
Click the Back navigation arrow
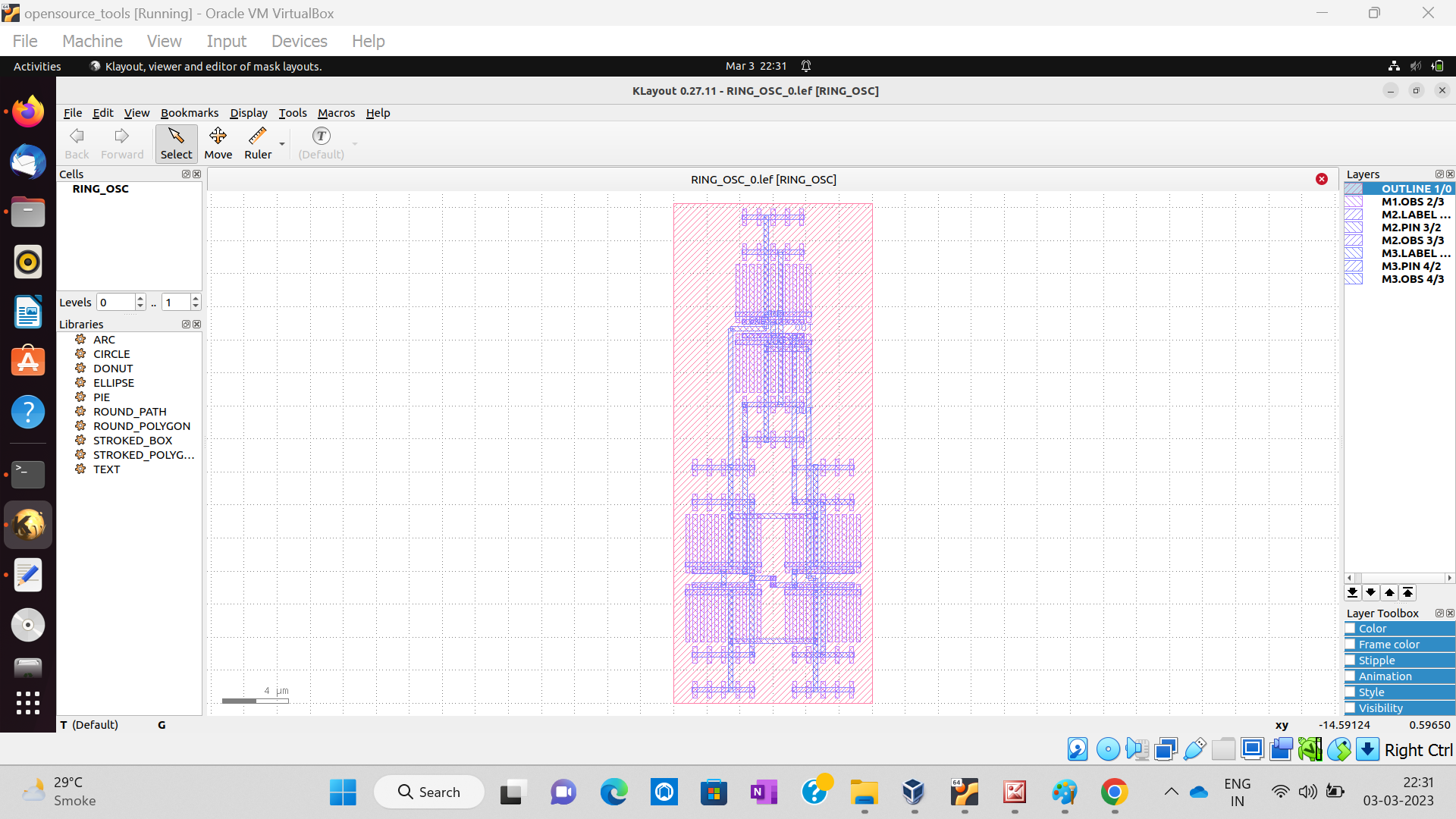[x=77, y=143]
